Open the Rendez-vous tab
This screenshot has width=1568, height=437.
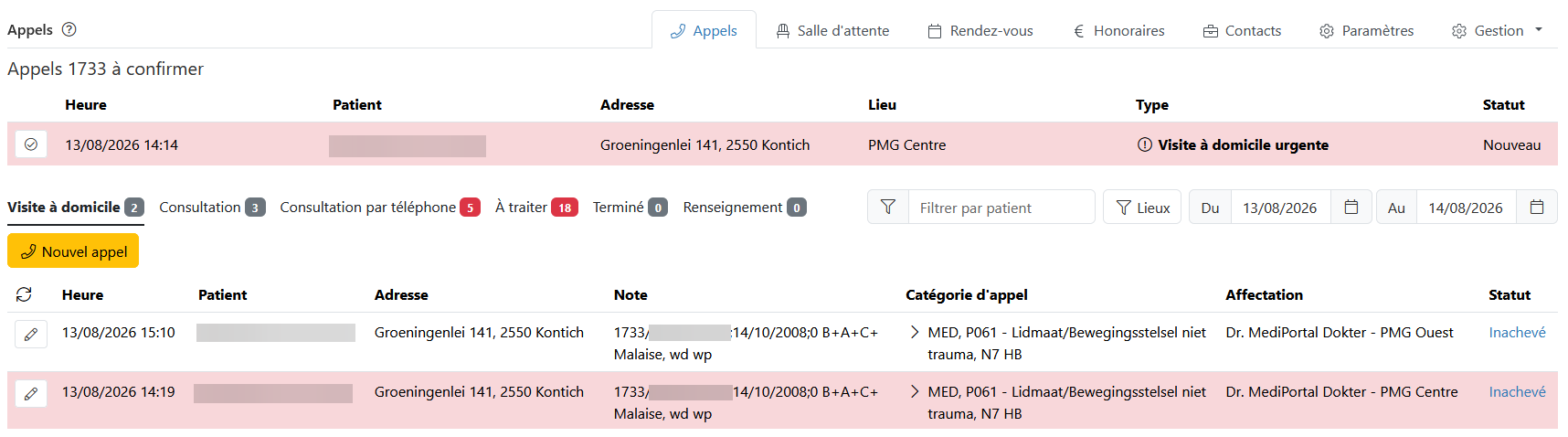tap(980, 30)
